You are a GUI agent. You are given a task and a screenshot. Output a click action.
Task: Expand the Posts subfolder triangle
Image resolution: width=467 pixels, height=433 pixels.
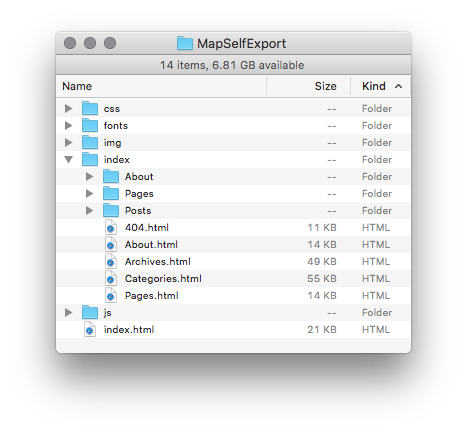coord(90,210)
